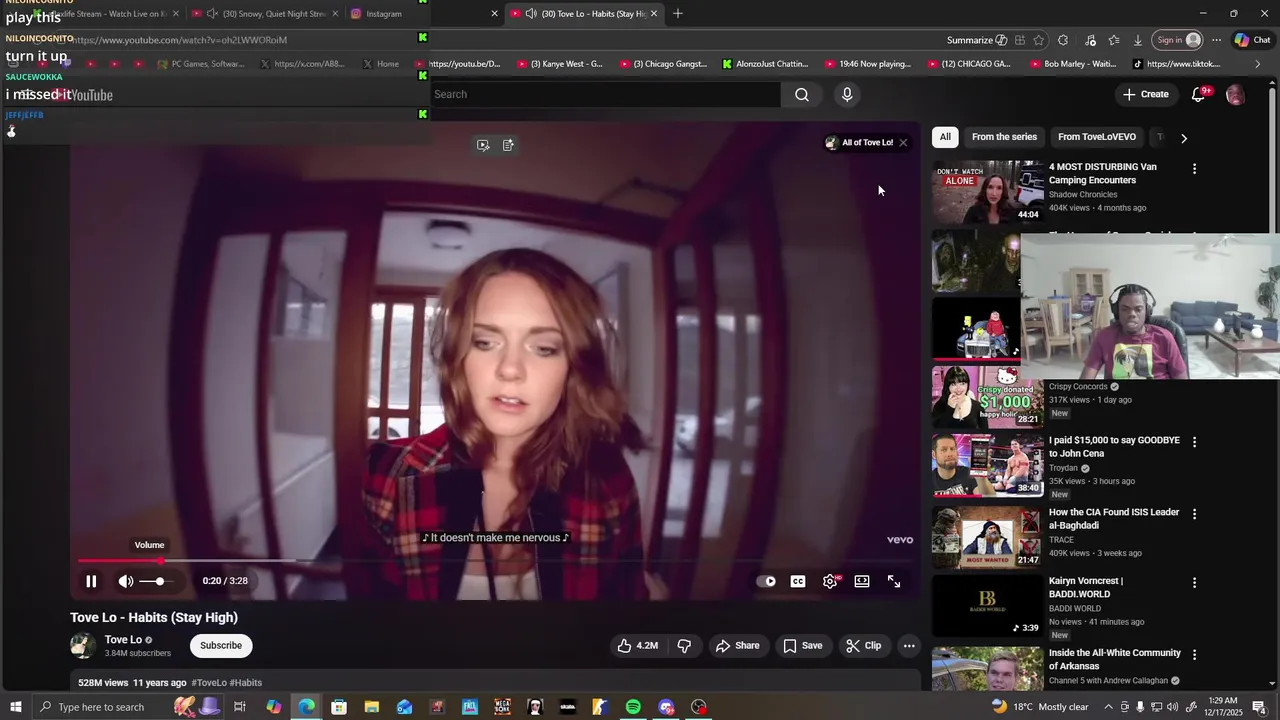The height and width of the screenshot is (720, 1280).
Task: Open Spotify from the taskbar
Action: 633,707
